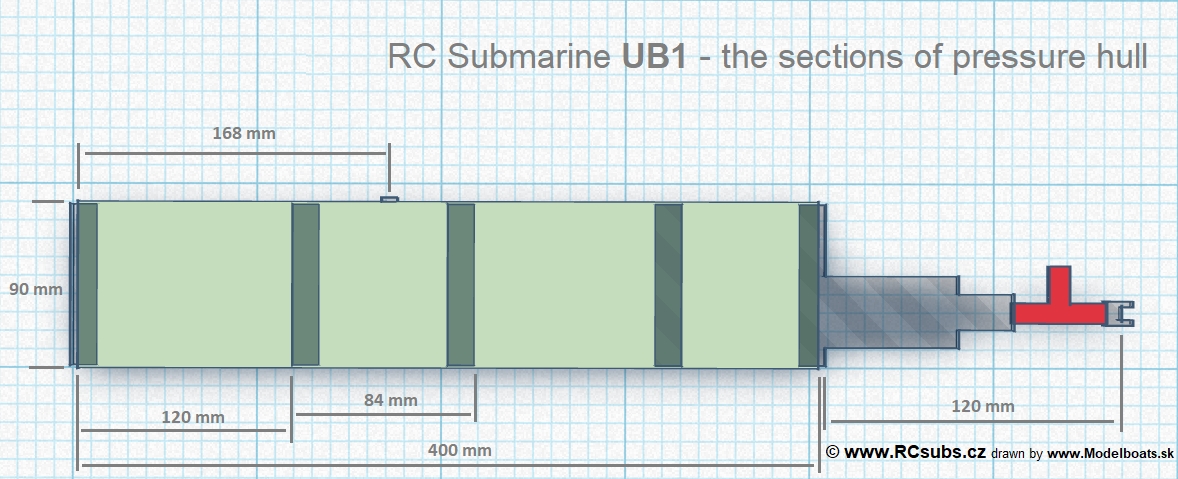Click the second dark bulkhead from left
The width and height of the screenshot is (1178, 479).
[305, 284]
